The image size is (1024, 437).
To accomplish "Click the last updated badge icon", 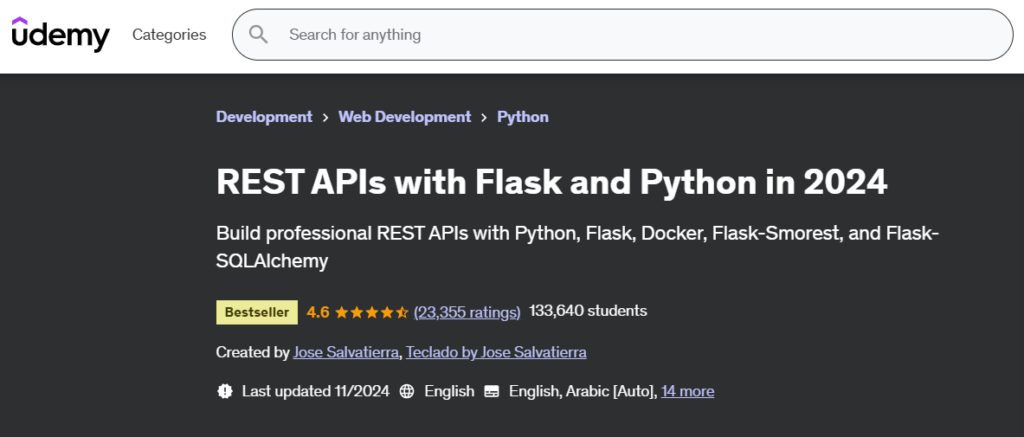I will 225,391.
